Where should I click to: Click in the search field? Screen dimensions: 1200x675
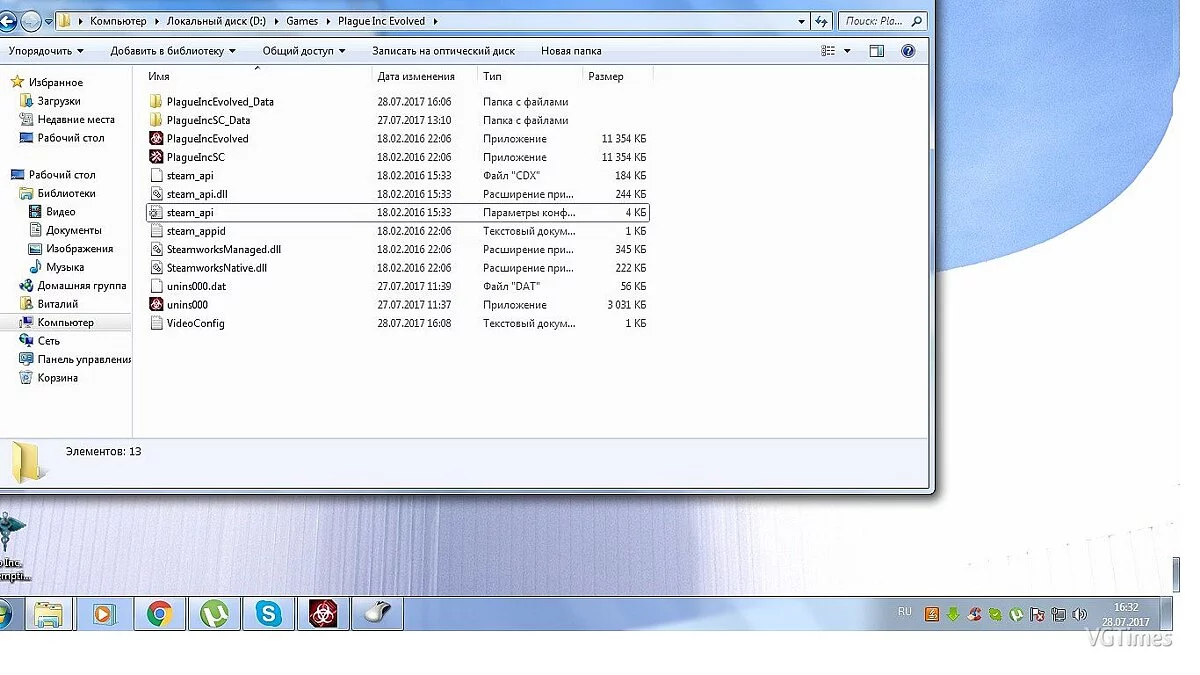point(873,21)
